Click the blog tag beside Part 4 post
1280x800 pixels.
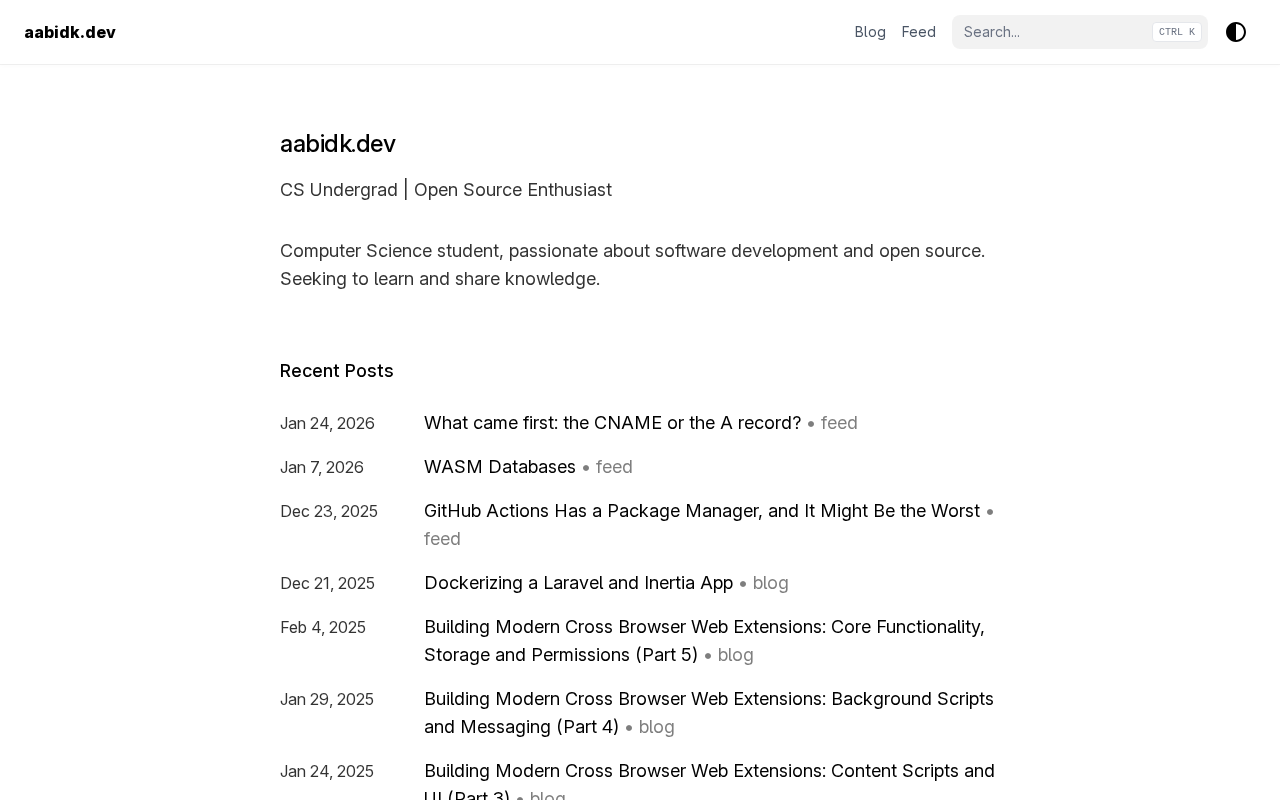tap(656, 727)
